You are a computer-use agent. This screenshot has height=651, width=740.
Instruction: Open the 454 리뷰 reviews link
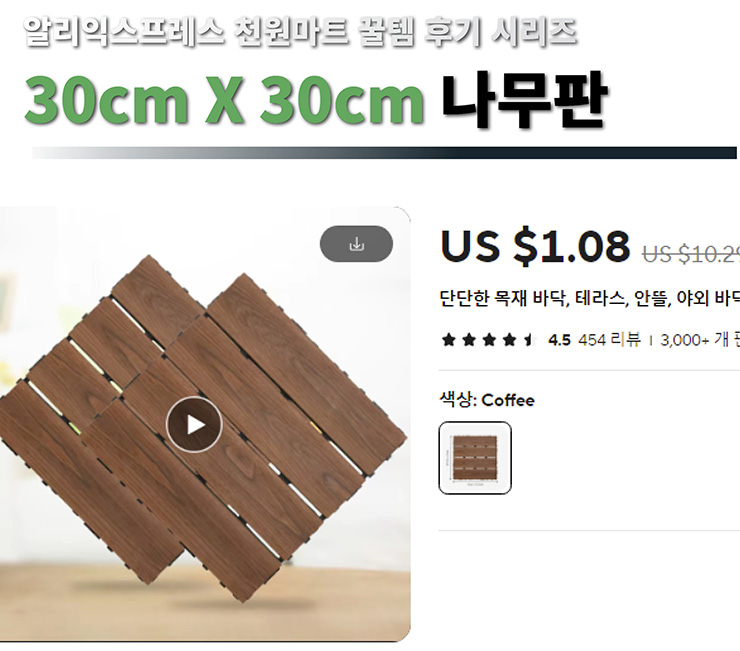click(x=609, y=339)
